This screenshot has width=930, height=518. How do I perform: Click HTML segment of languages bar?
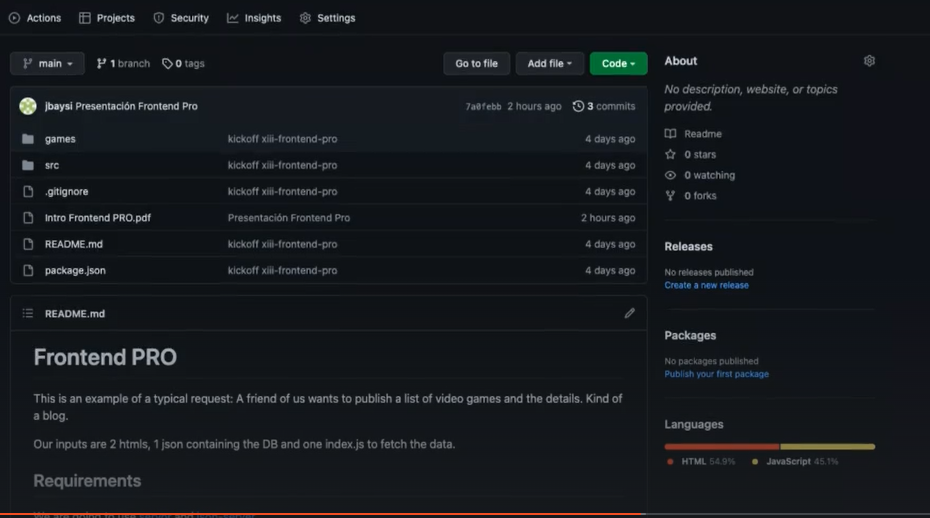pyautogui.click(x=722, y=446)
